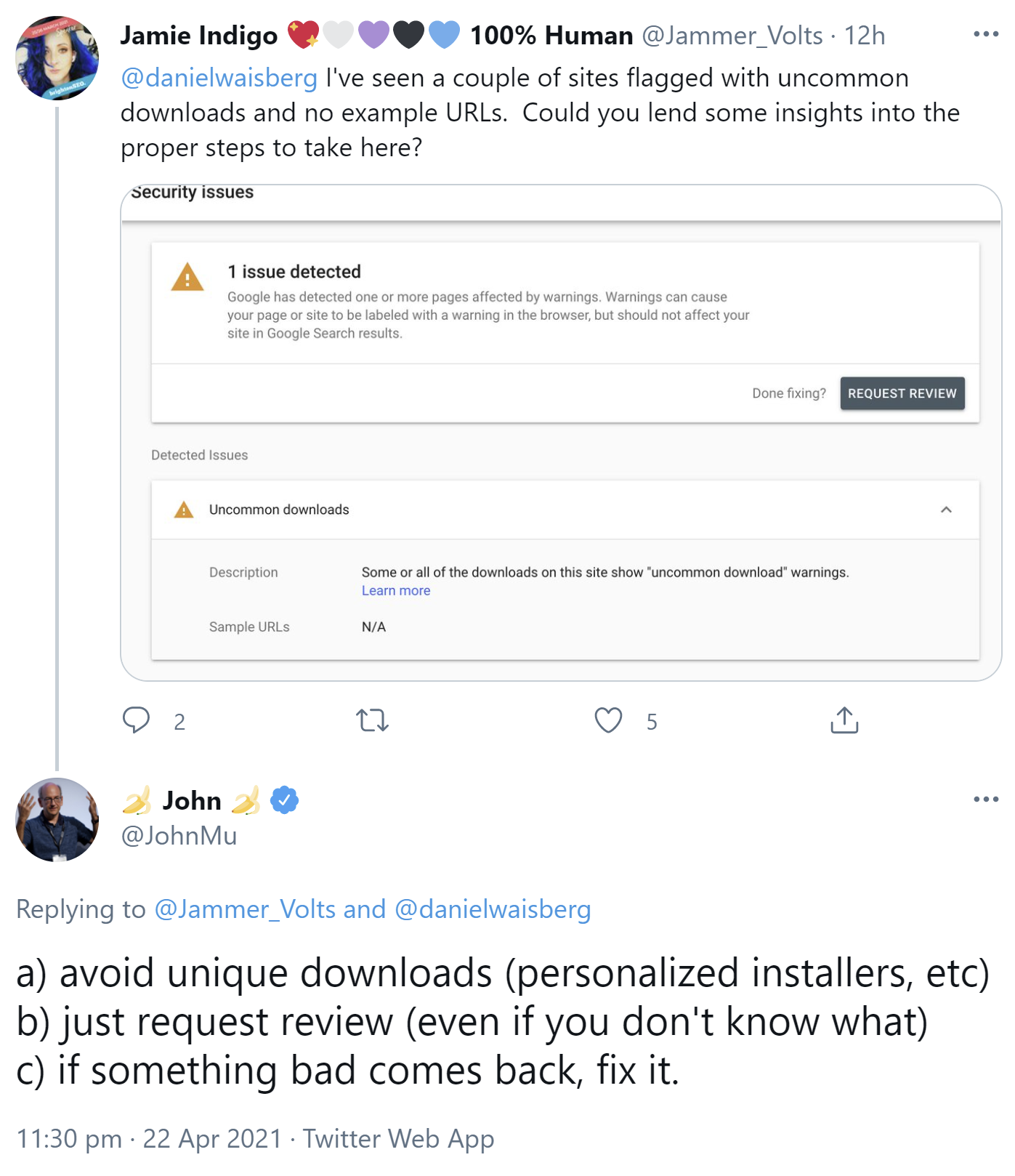Click the retweet icon

(x=372, y=720)
